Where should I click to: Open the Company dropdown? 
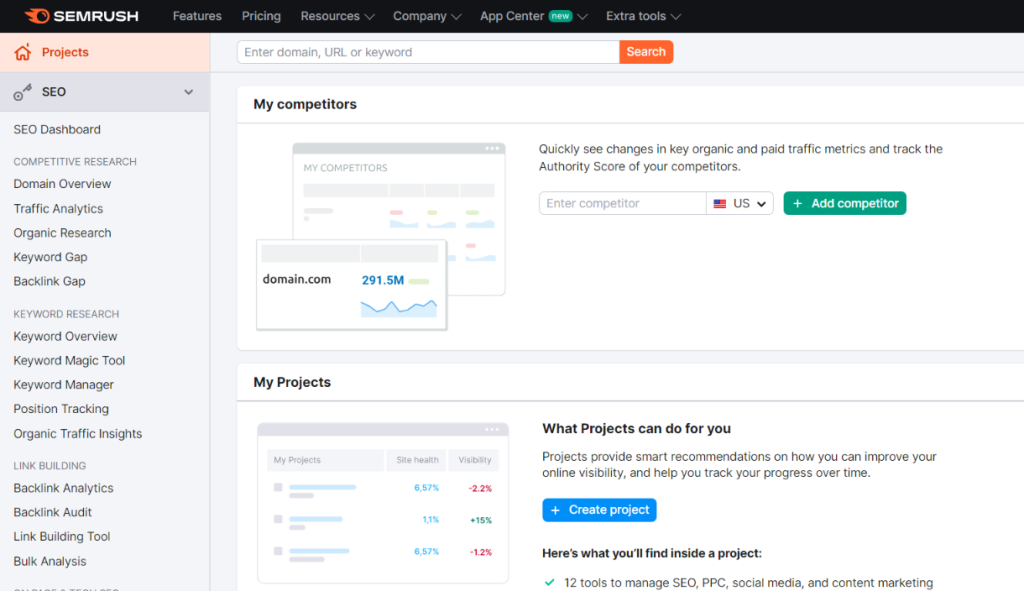pyautogui.click(x=421, y=16)
